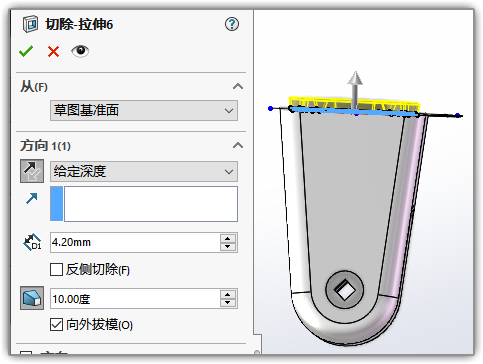Click the square hole on the model

tap(345, 290)
